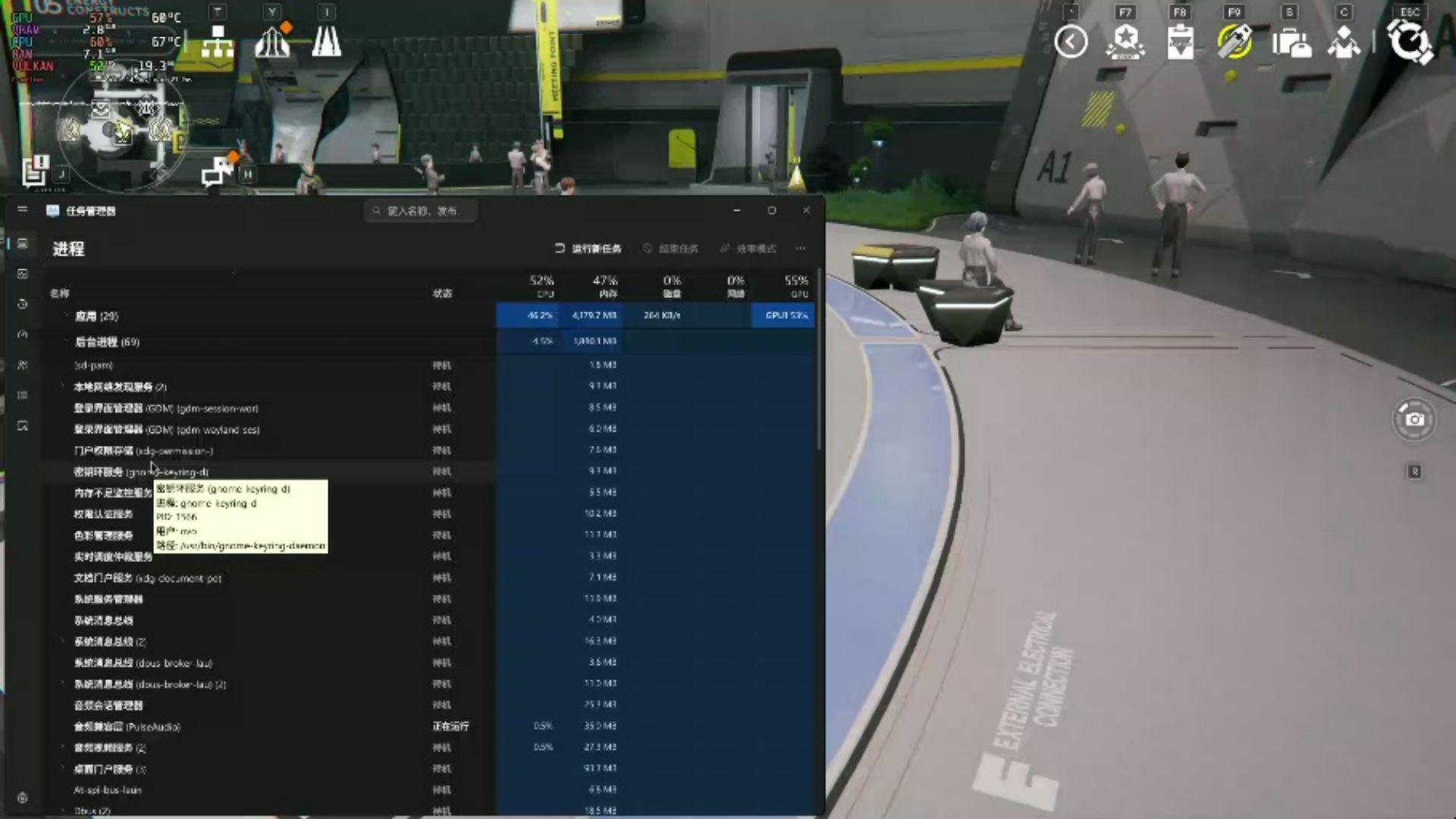Sort by the 内存 47% column header
Viewport: 1456px width, 819px height.
[x=604, y=286]
